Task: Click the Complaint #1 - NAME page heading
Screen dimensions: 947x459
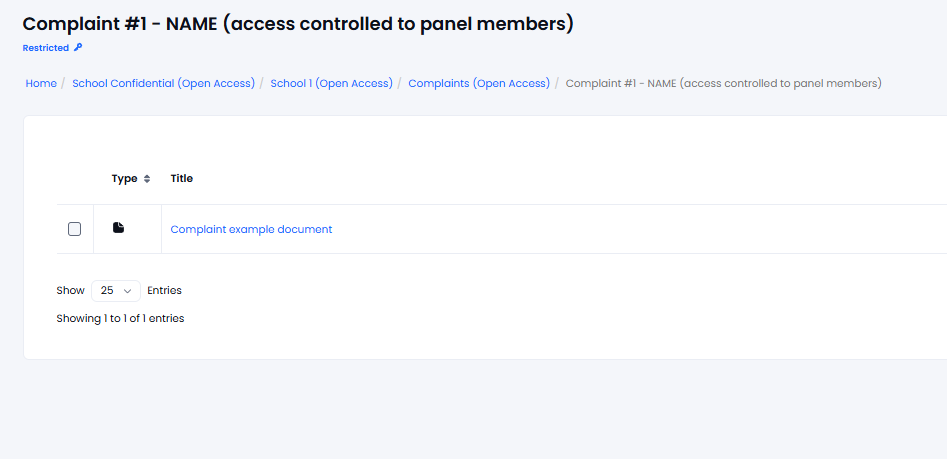Action: (x=298, y=24)
